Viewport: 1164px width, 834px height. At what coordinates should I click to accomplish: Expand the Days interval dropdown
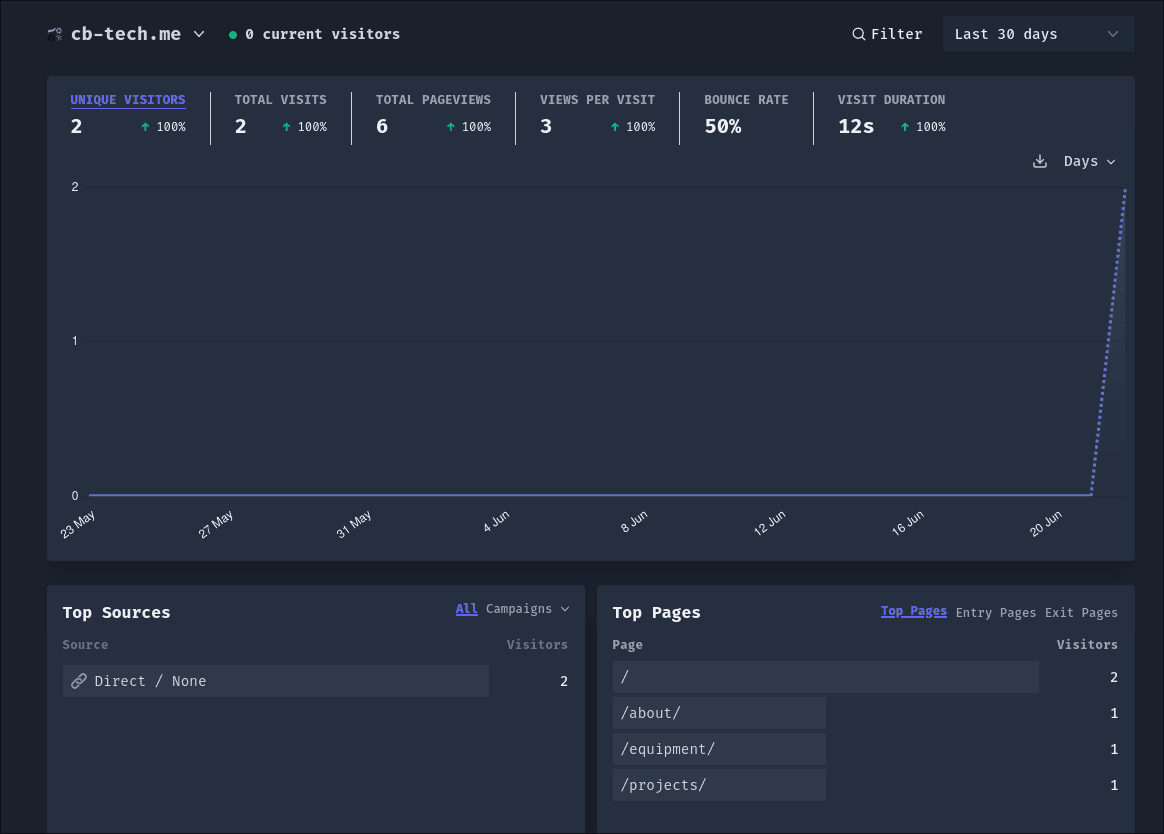(x=1089, y=161)
